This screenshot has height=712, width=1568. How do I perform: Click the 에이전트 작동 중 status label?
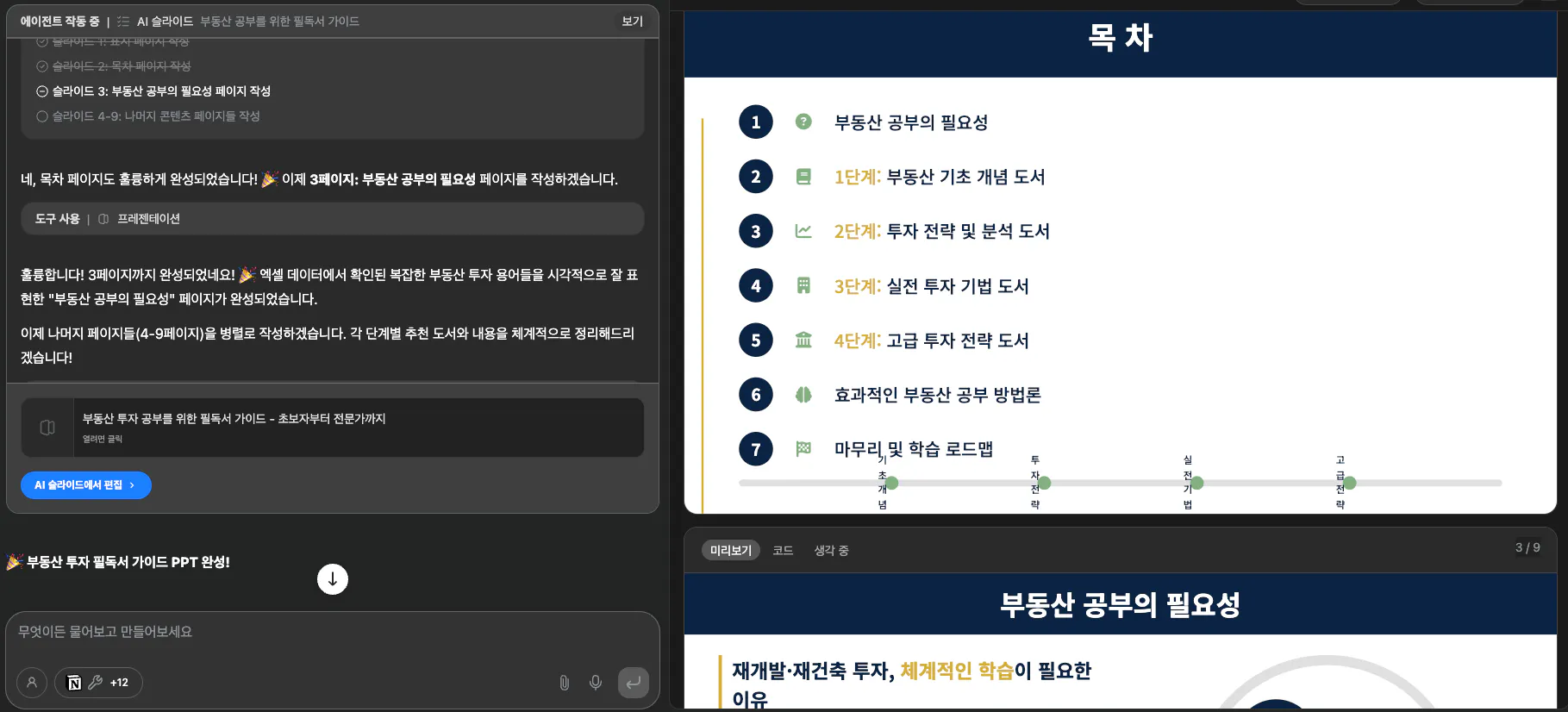tap(60, 22)
